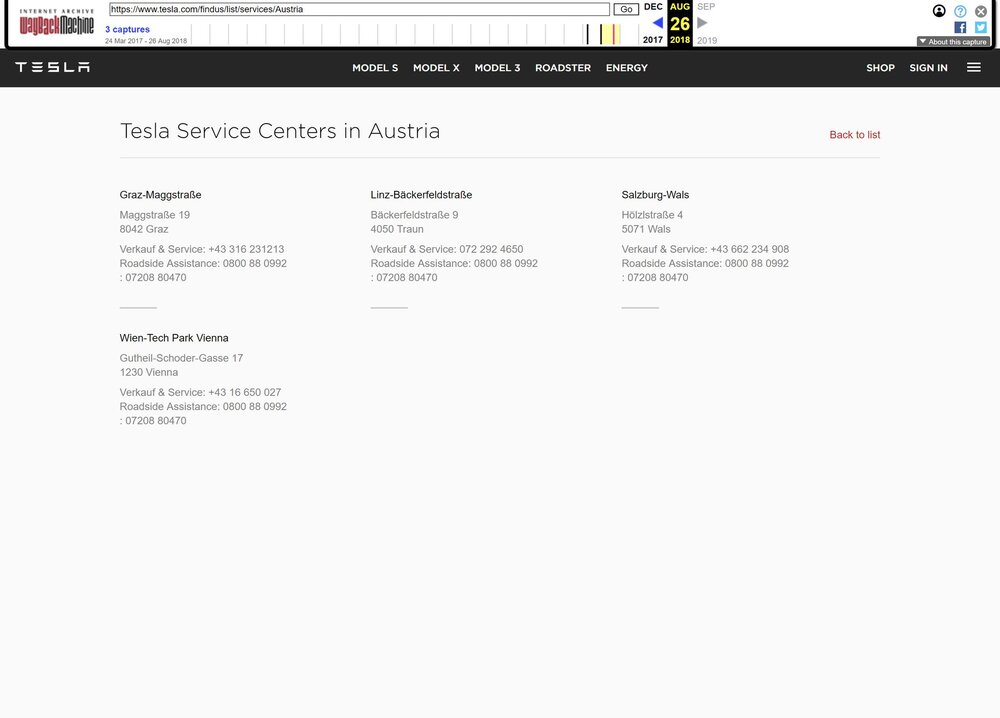Open the Wayback help icon
1000x718 pixels.
point(960,11)
